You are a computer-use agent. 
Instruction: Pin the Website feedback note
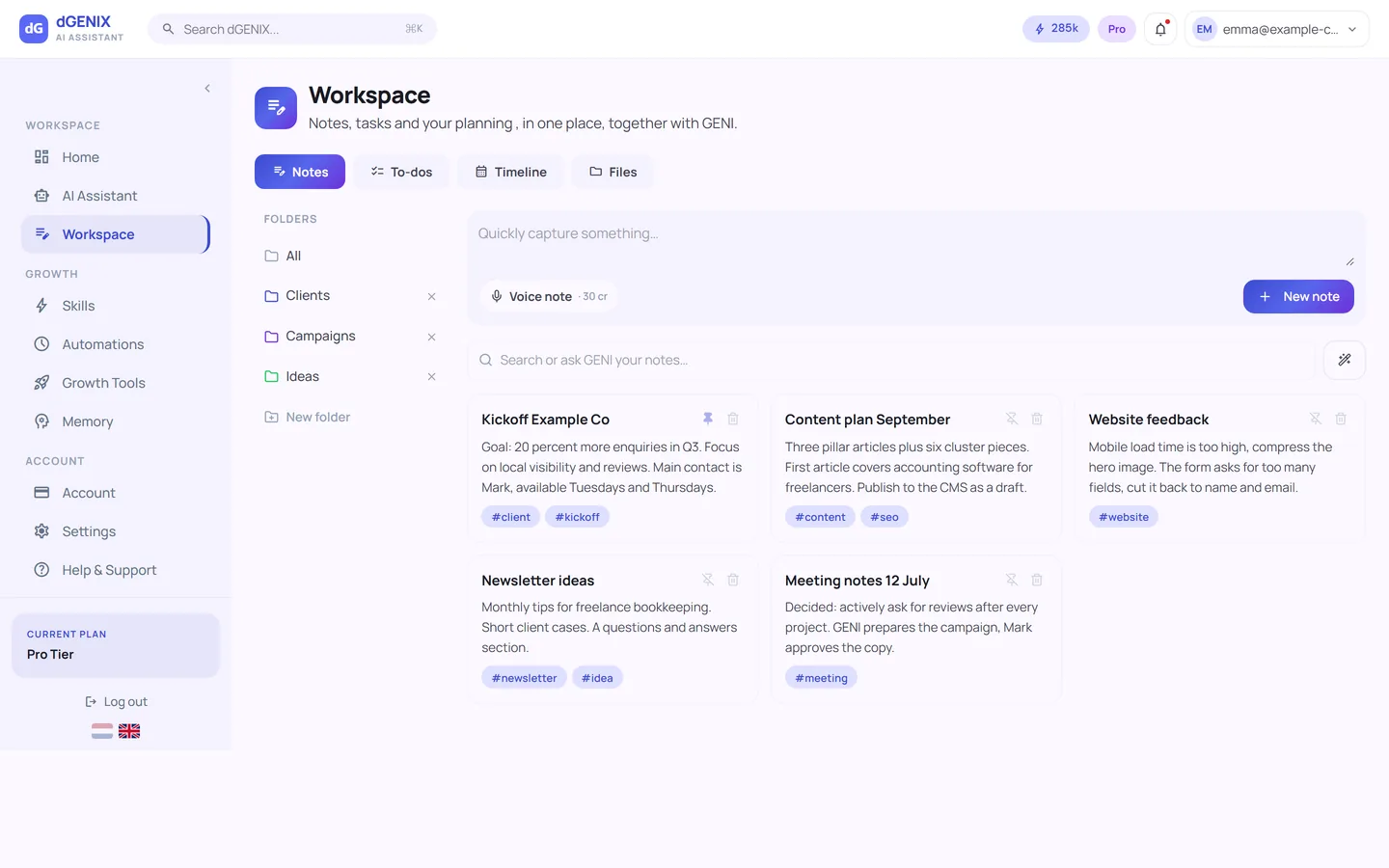tap(1316, 419)
